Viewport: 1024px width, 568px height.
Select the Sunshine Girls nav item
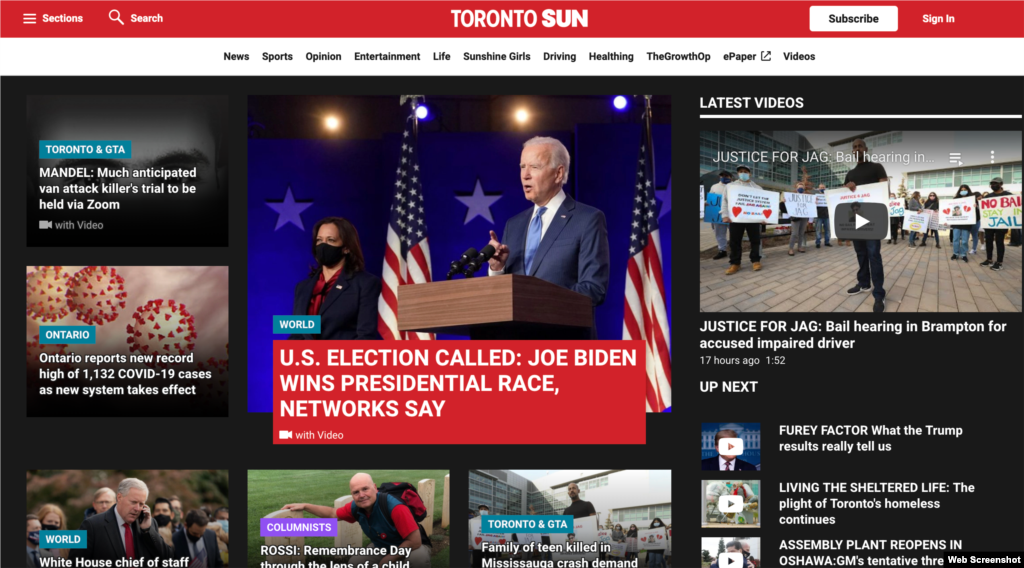pyautogui.click(x=496, y=57)
